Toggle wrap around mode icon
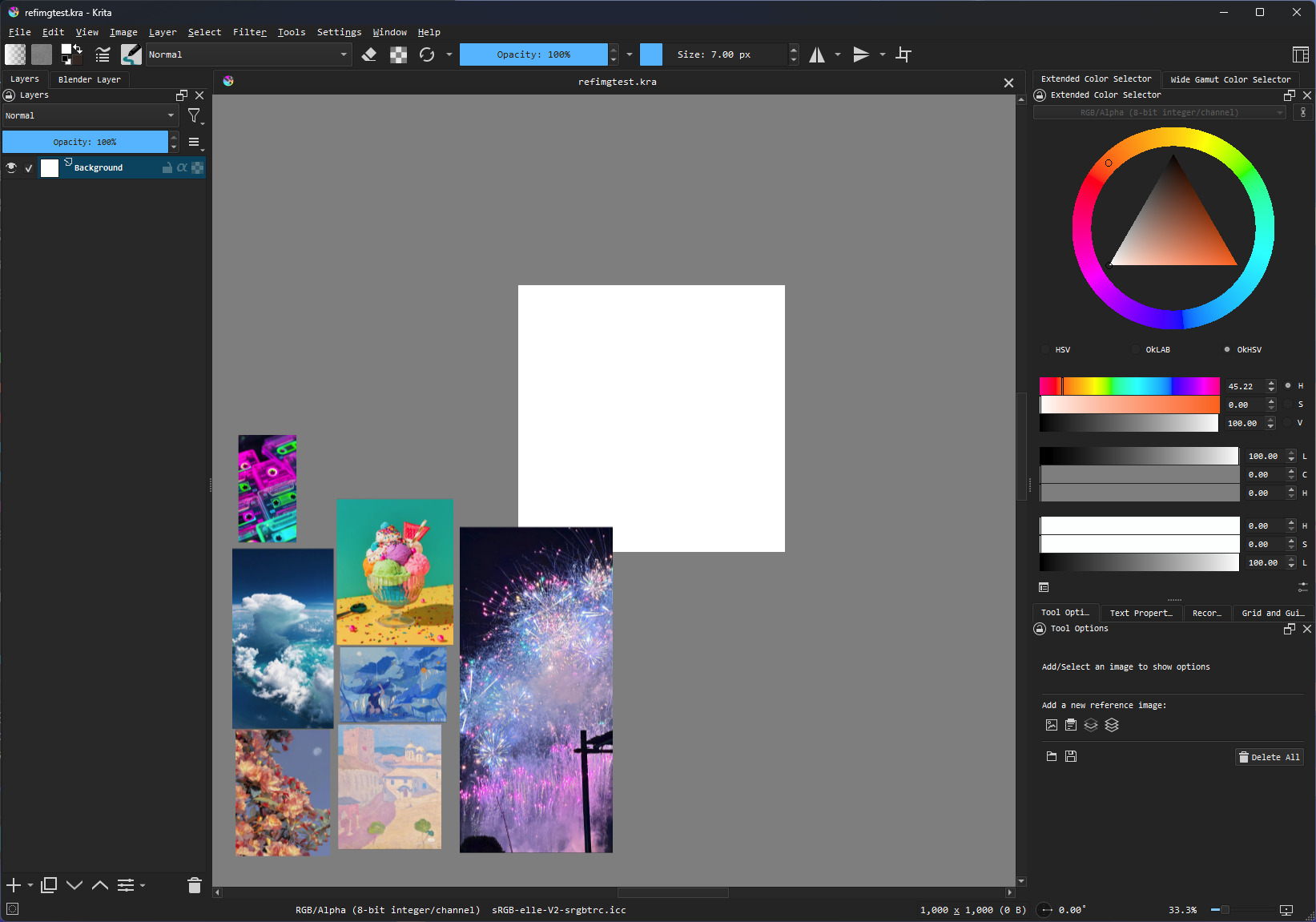The height and width of the screenshot is (922, 1316). pos(903,54)
